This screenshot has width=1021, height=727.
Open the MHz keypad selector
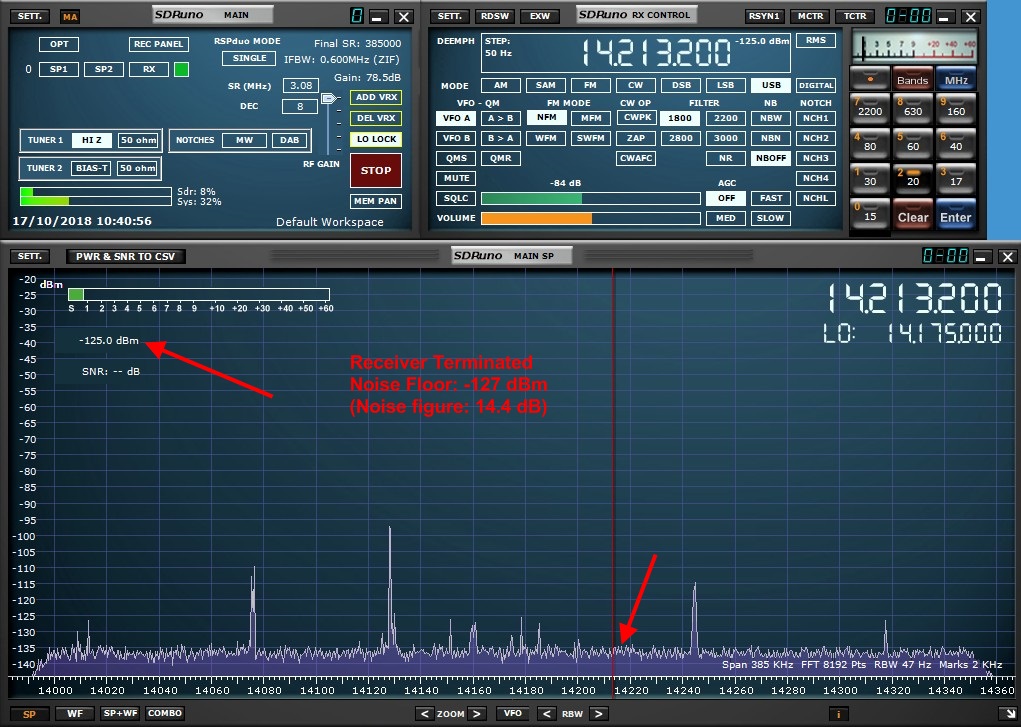[x=956, y=79]
